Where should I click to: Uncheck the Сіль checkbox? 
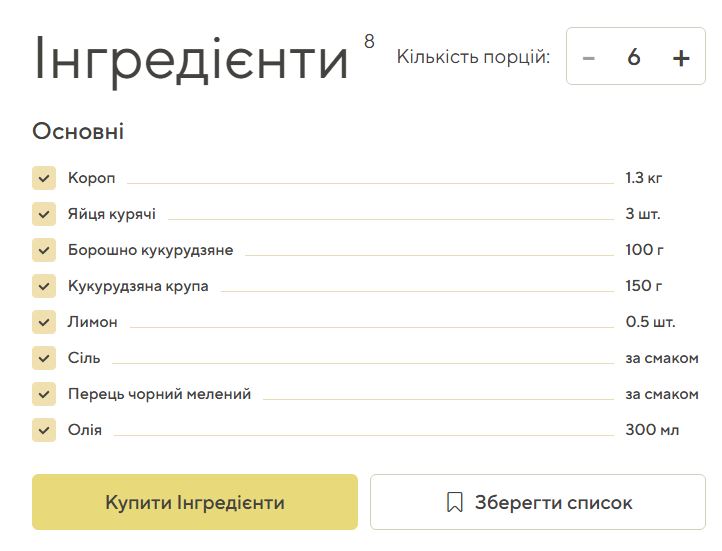[44, 358]
